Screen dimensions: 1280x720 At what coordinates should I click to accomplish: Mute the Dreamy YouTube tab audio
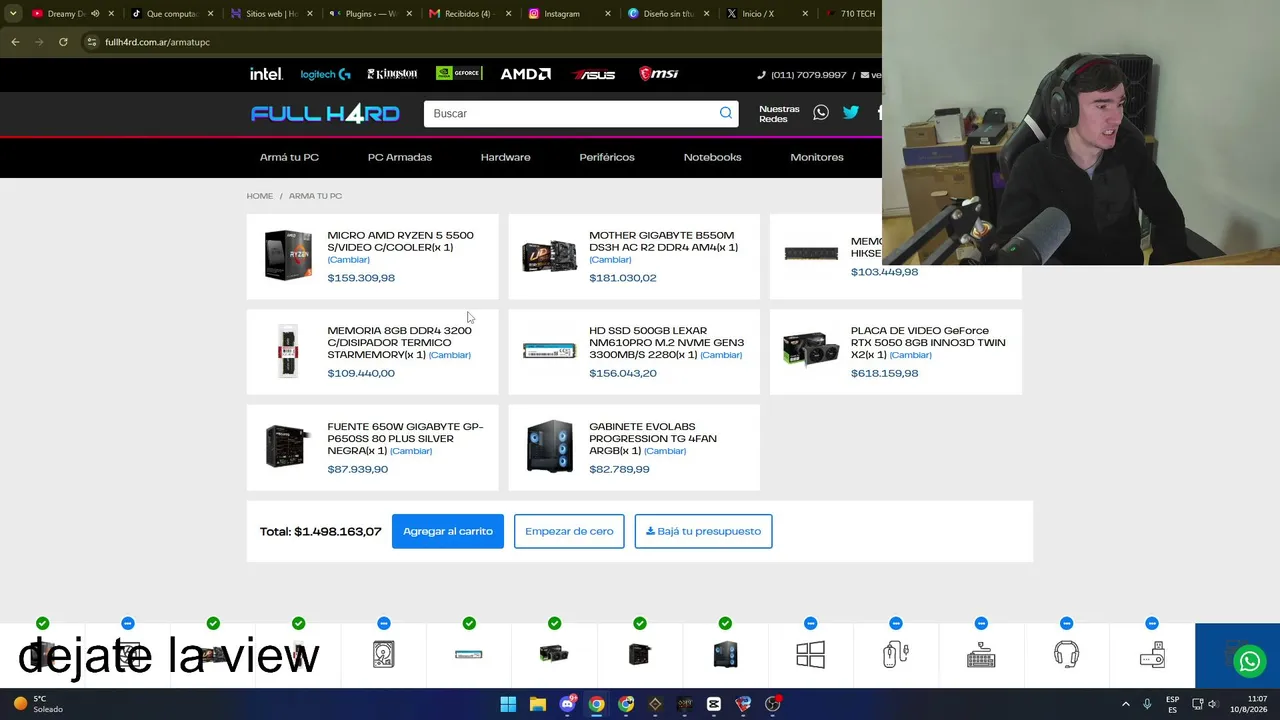[x=95, y=14]
